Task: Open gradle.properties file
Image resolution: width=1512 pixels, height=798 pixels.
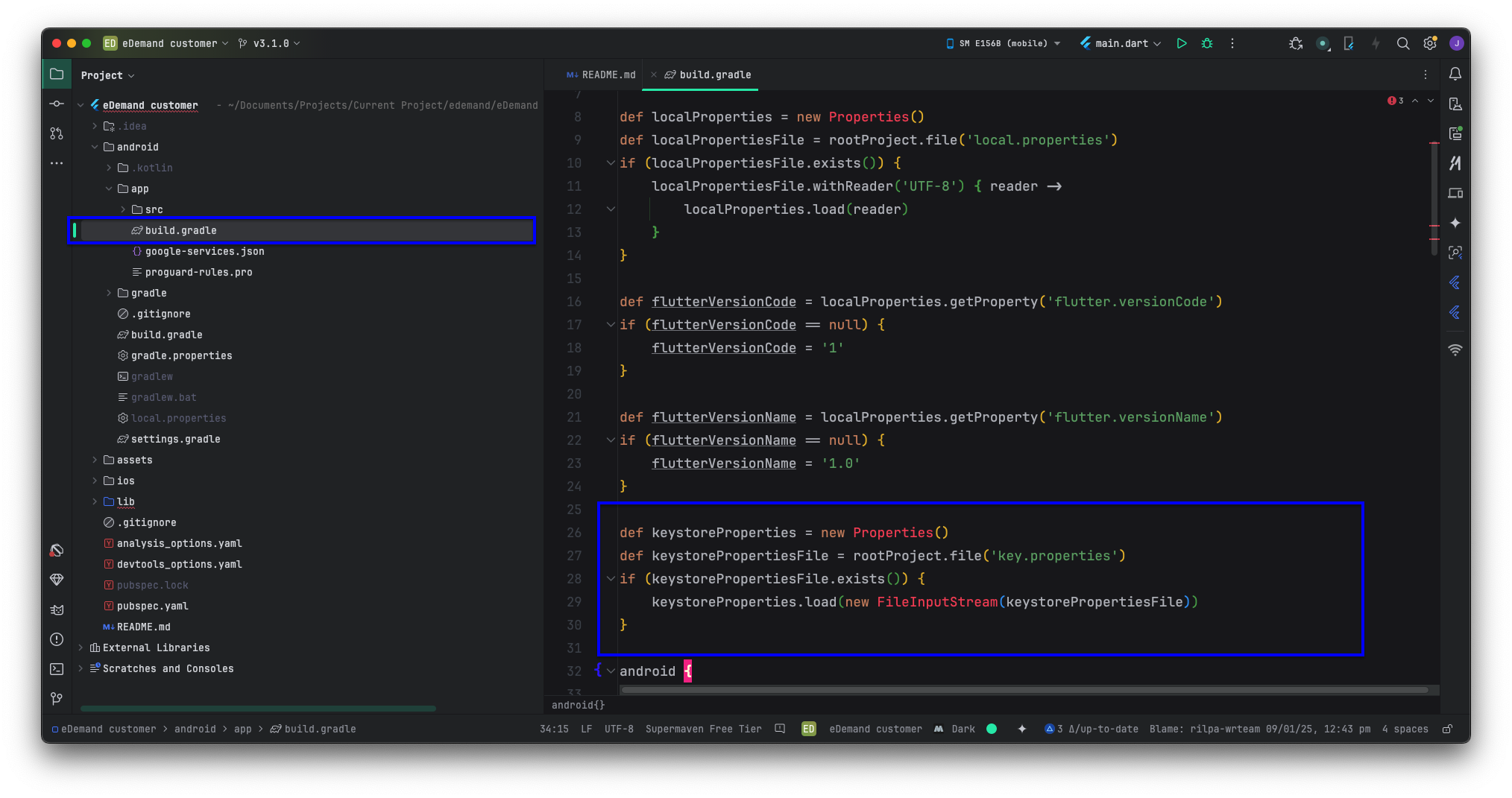Action: click(x=181, y=355)
